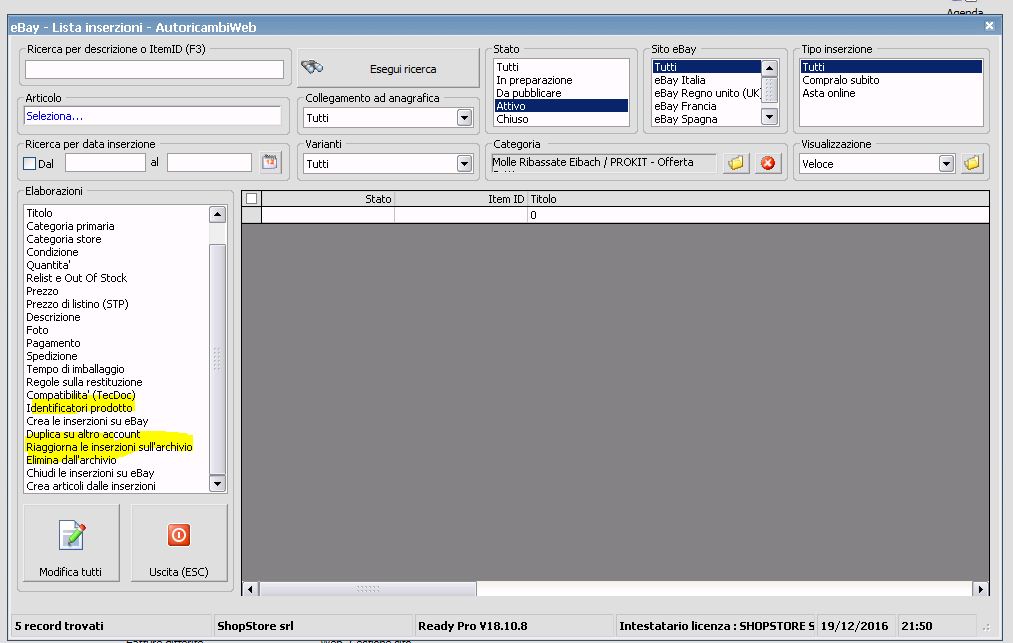The image size is (1013, 643).
Task: Select Categoria primaria elaboration
Action: click(116, 226)
